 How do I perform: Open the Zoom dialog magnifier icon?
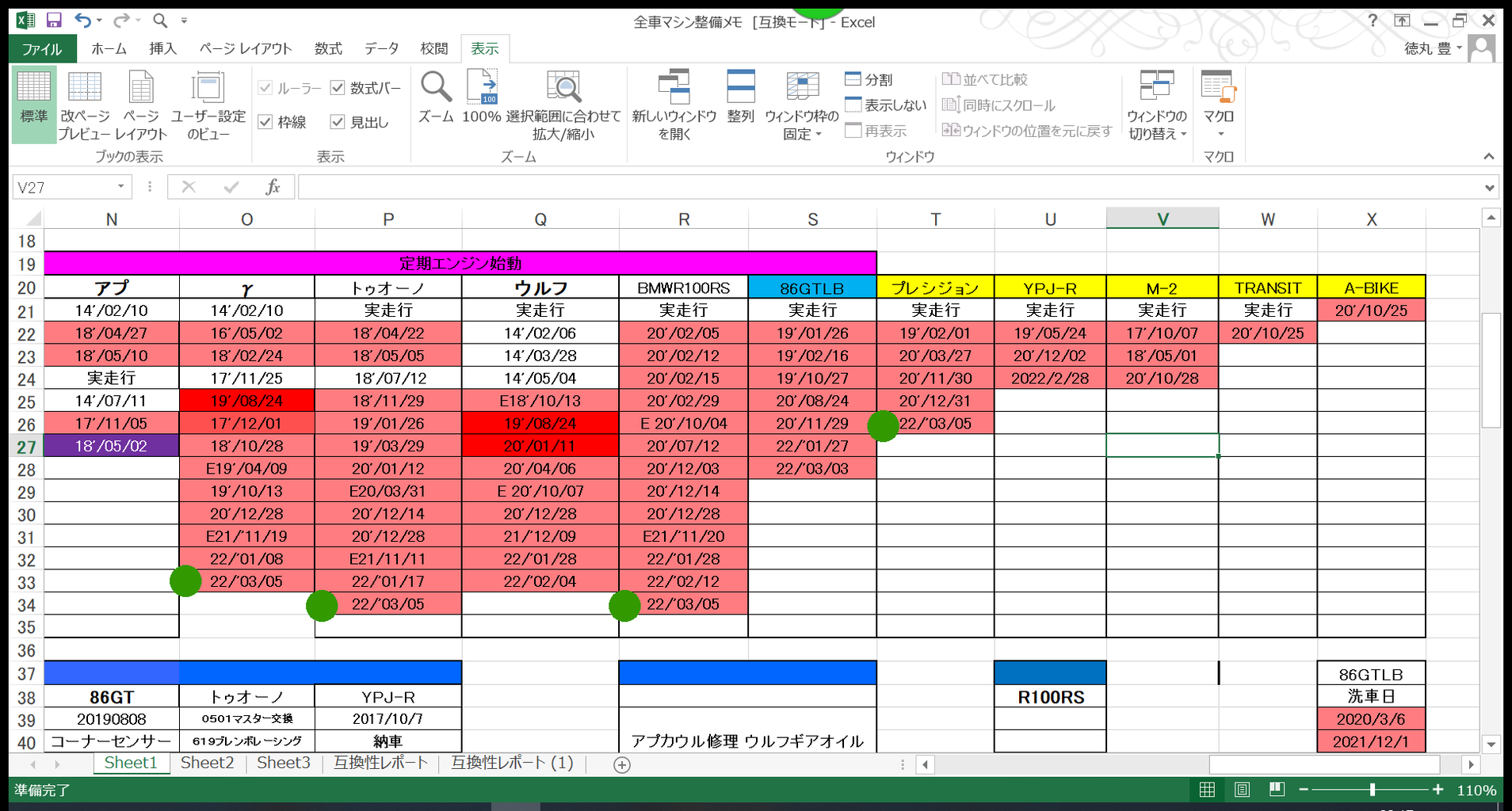click(436, 87)
